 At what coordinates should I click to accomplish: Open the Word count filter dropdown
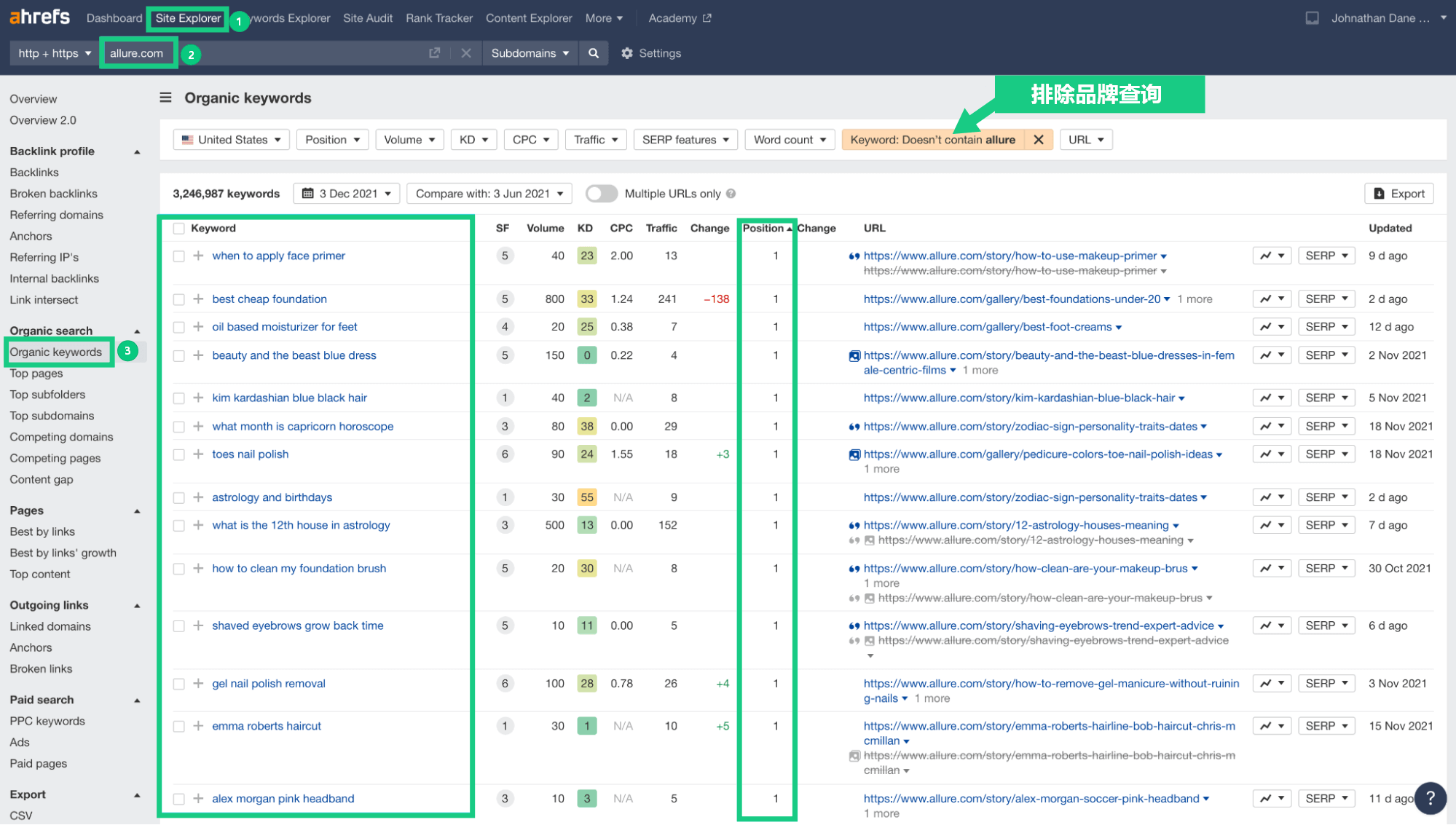[790, 140]
